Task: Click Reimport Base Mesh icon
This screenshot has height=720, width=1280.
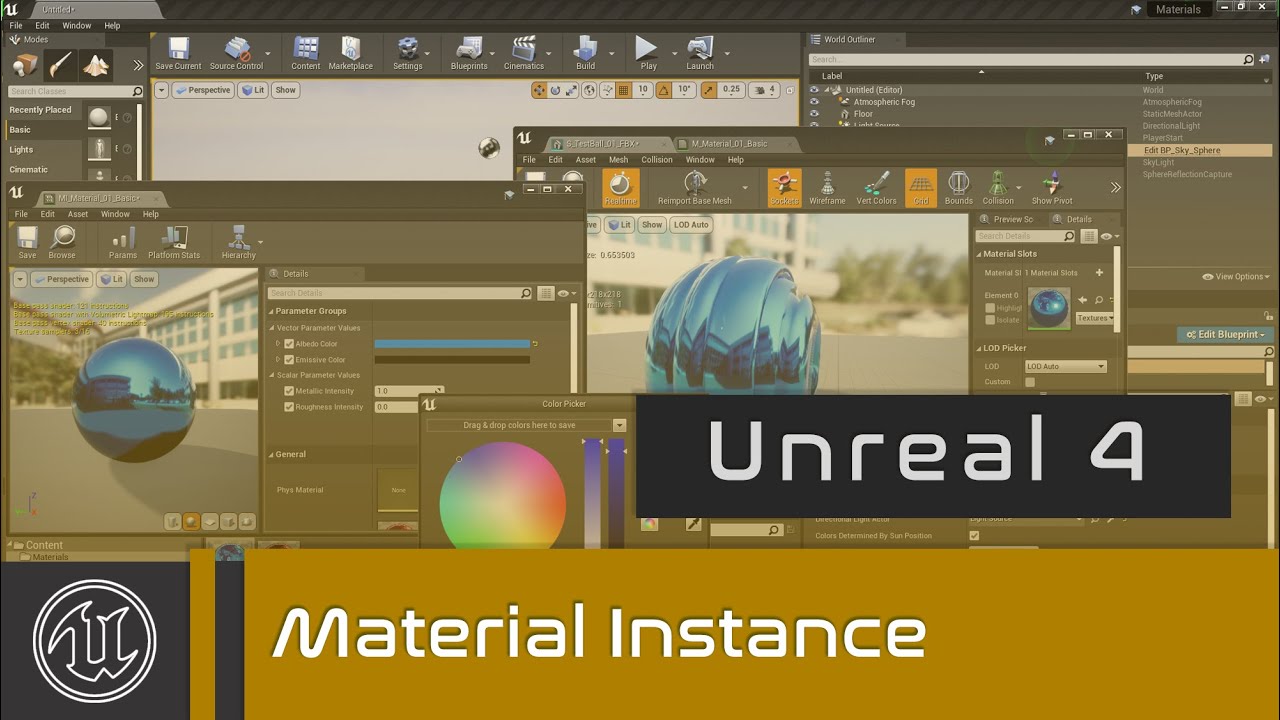Action: [x=695, y=188]
